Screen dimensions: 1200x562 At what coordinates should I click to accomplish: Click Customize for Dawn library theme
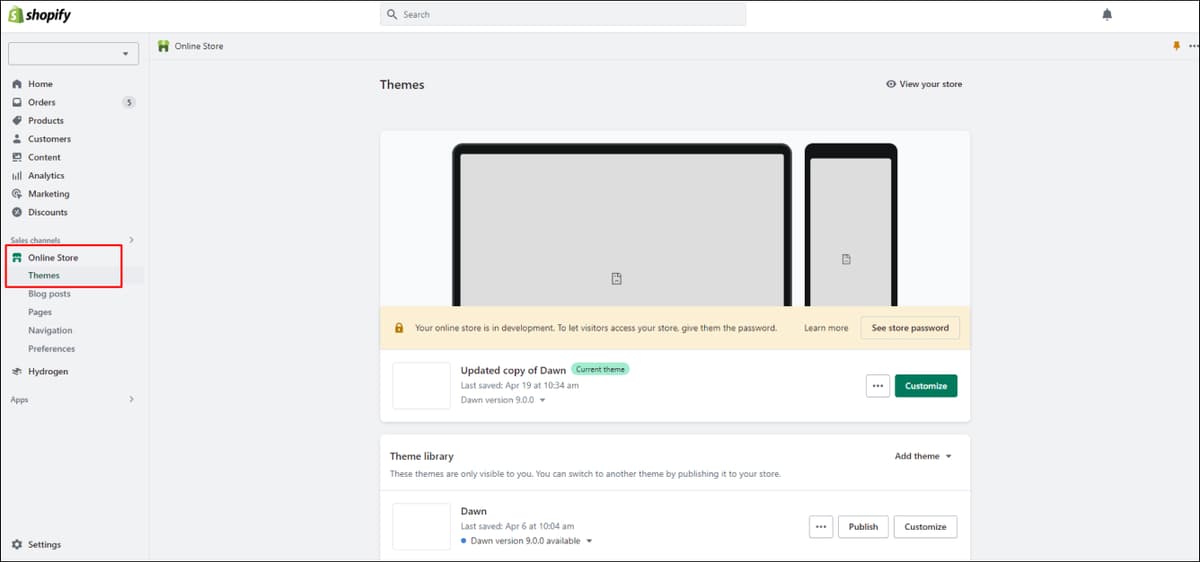click(926, 527)
